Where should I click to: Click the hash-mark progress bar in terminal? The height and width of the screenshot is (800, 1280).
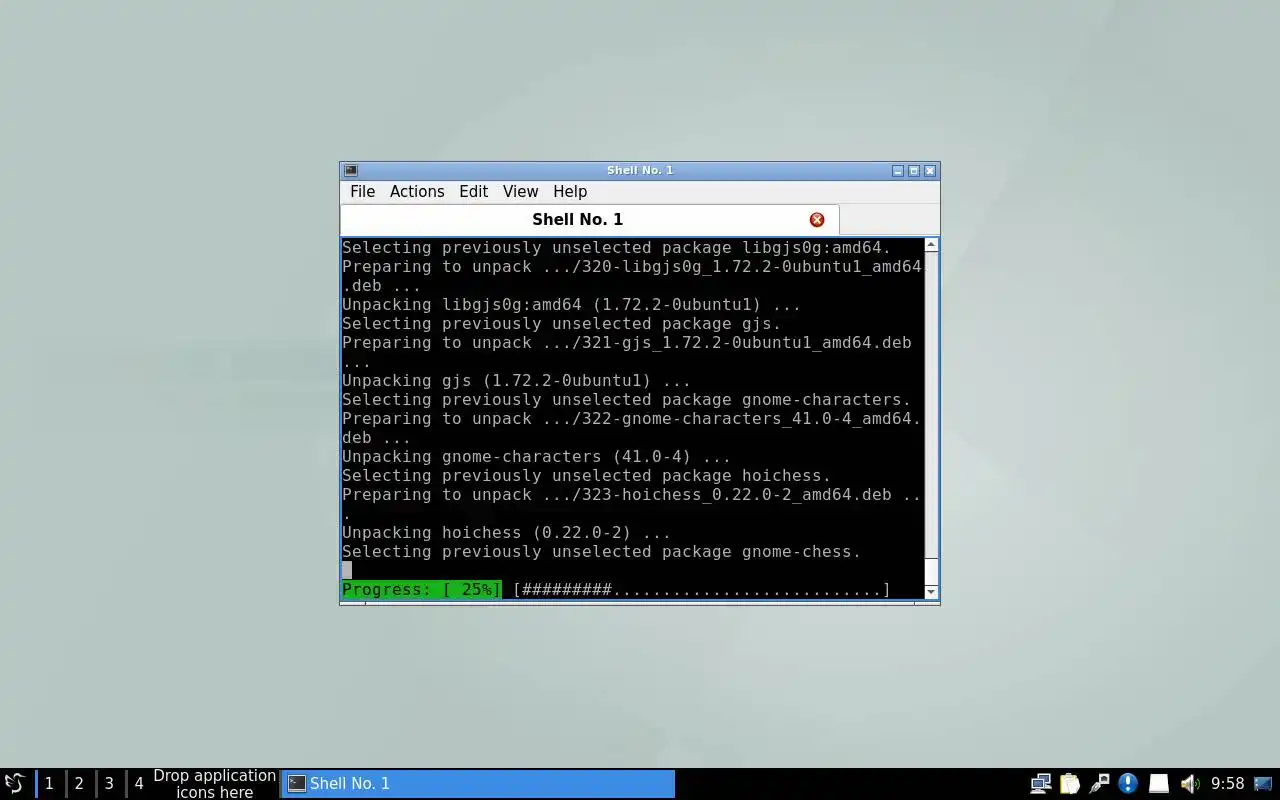(x=702, y=590)
